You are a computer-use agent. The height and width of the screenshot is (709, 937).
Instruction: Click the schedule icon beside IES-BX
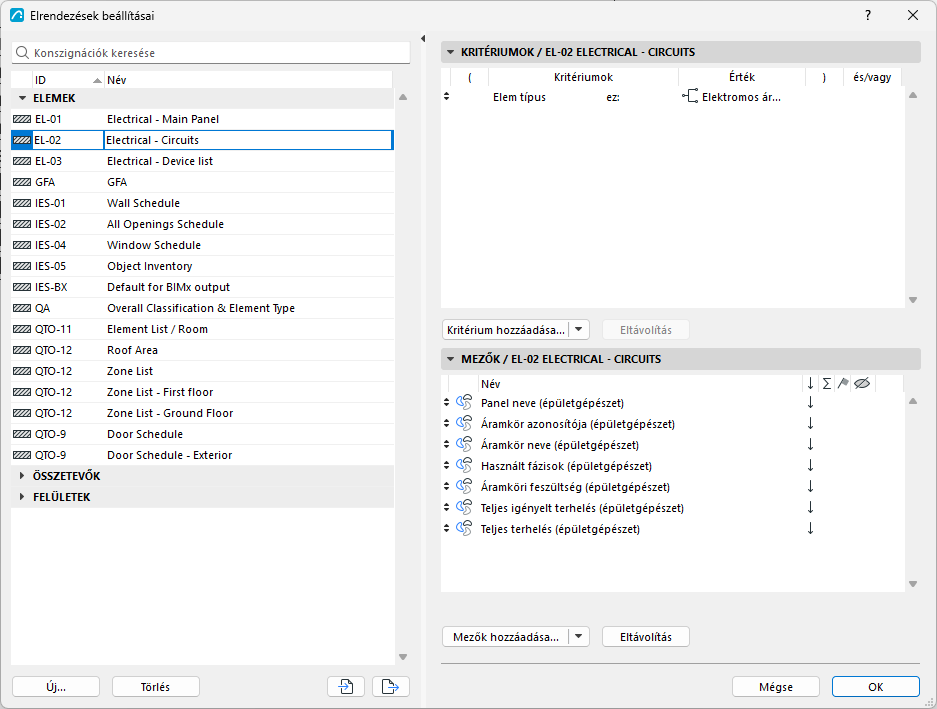click(x=22, y=287)
